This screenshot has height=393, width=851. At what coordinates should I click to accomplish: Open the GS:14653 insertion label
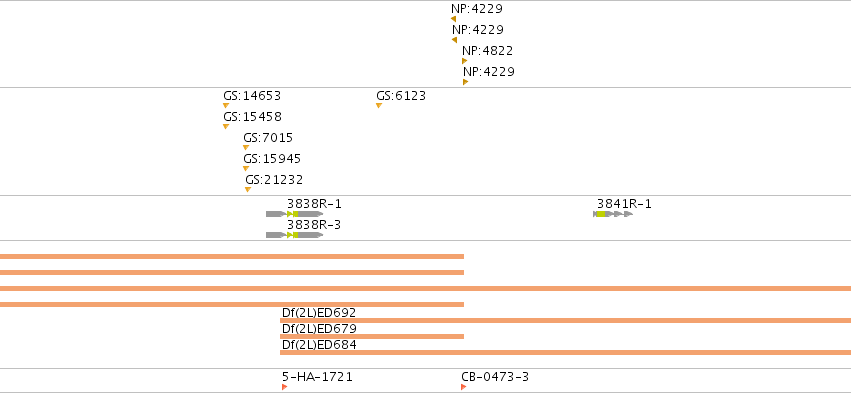pos(252,96)
